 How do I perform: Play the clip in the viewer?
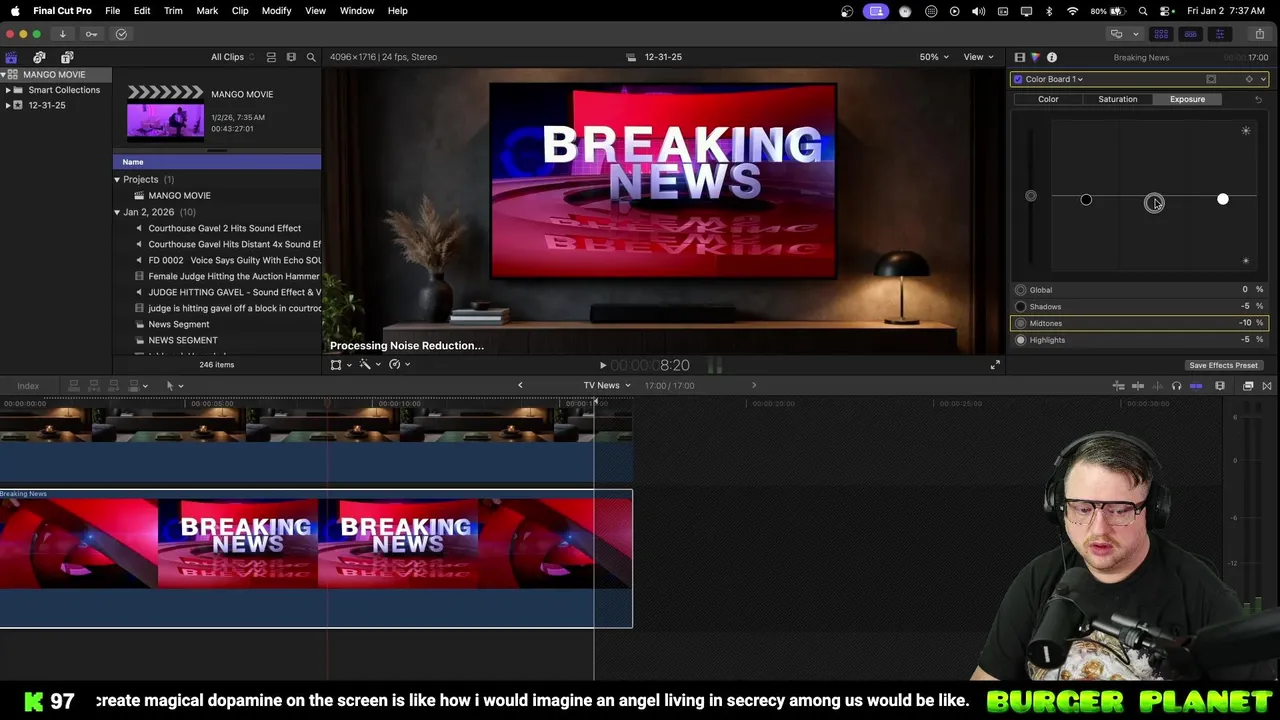602,366
